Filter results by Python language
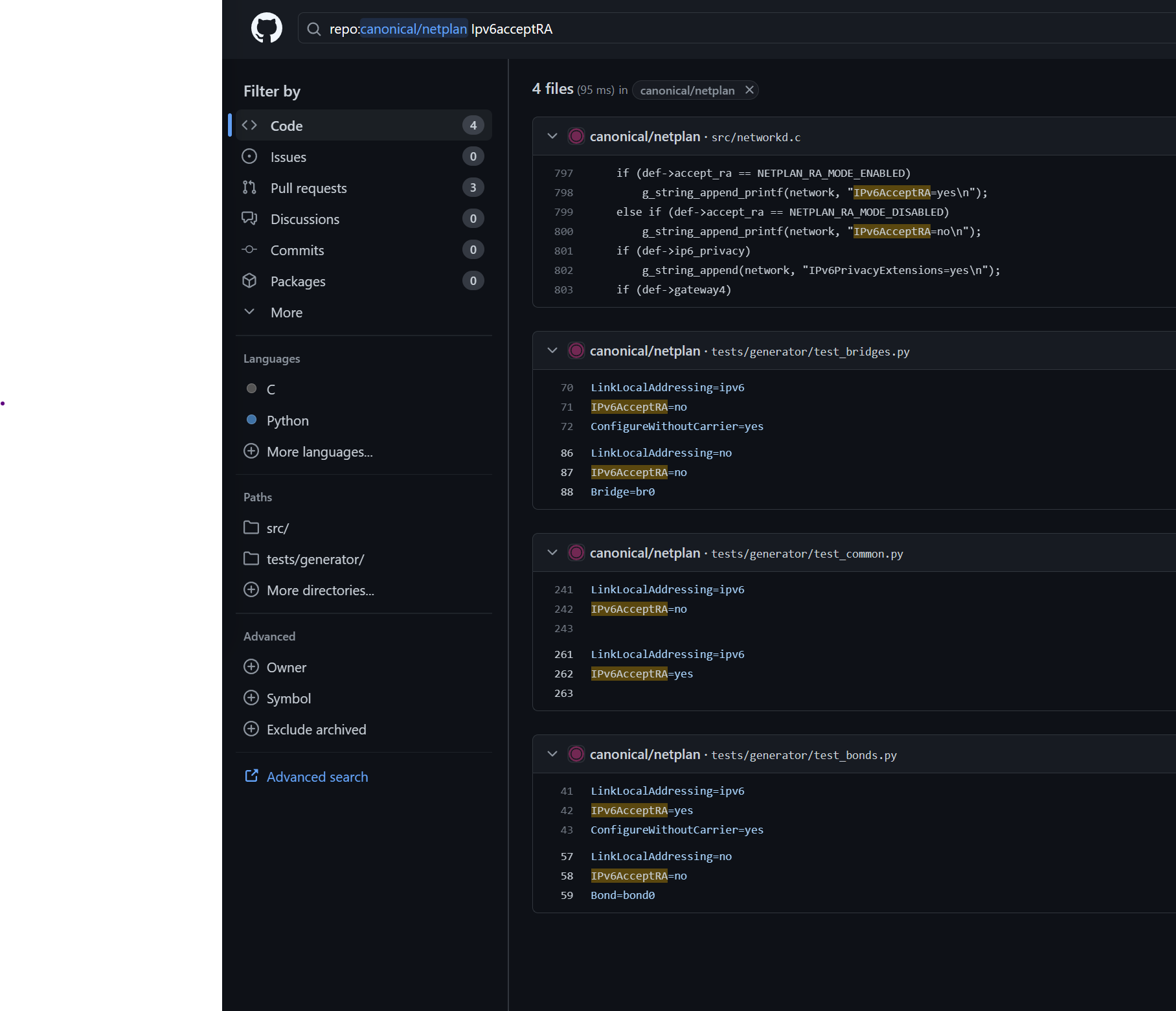This screenshot has height=1011, width=1176. click(287, 420)
